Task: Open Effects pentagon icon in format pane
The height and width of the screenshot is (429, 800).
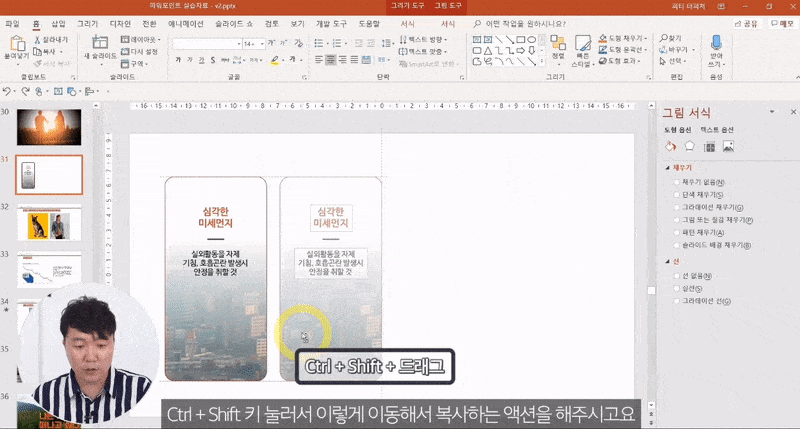Action: [x=689, y=146]
